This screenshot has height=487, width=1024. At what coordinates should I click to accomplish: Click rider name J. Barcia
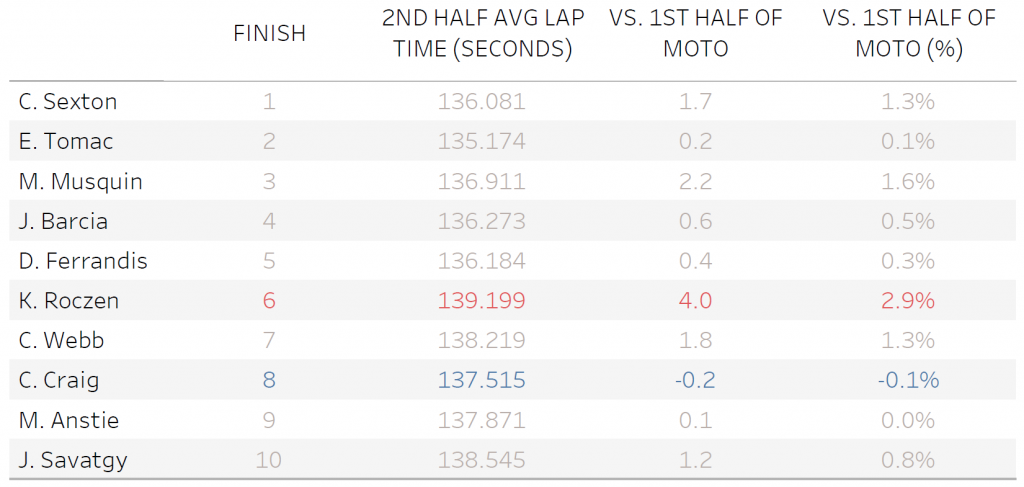(63, 221)
